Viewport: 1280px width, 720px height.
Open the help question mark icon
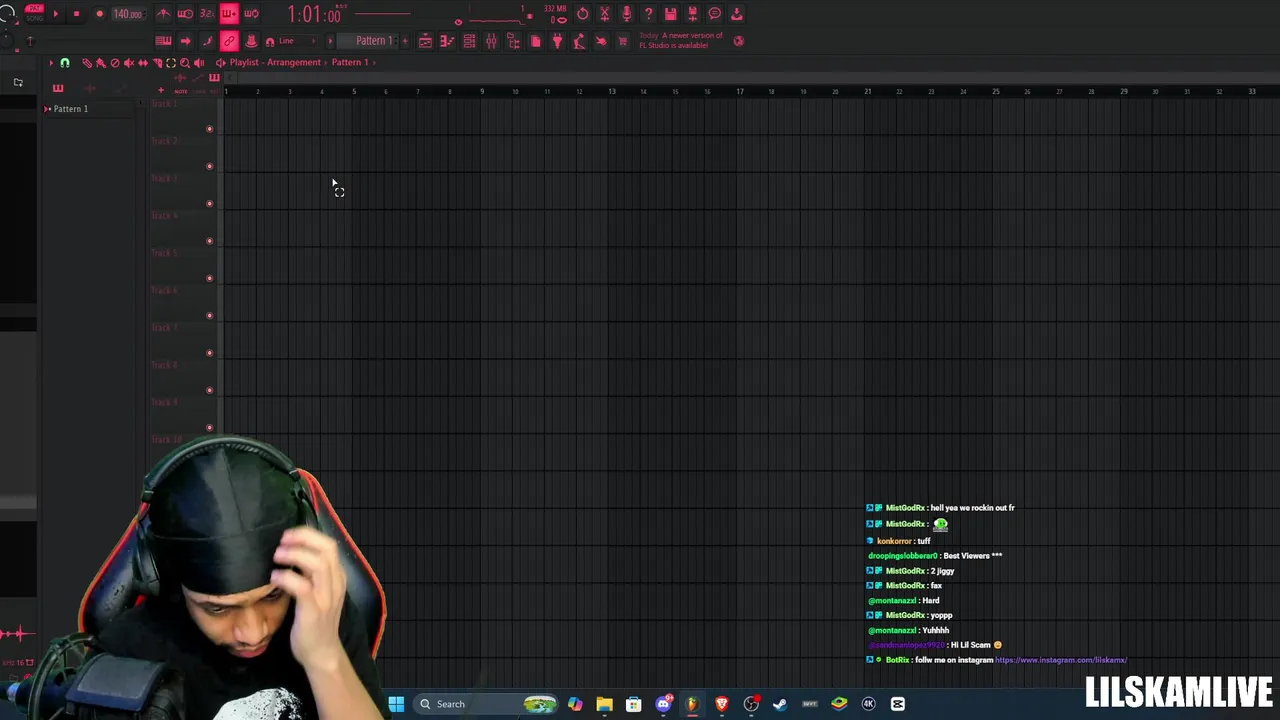coord(648,14)
